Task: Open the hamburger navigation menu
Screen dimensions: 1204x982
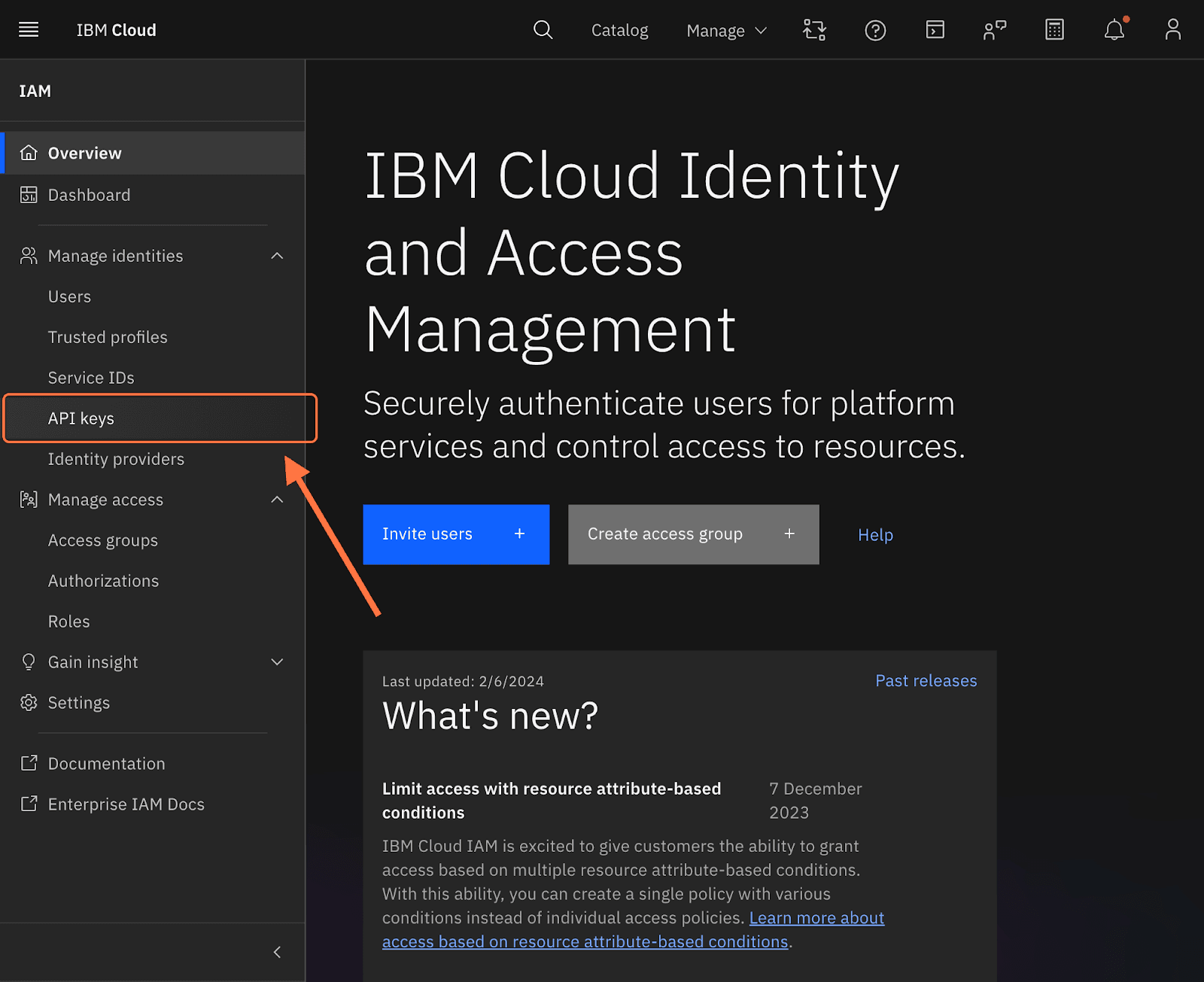Action: tap(29, 30)
